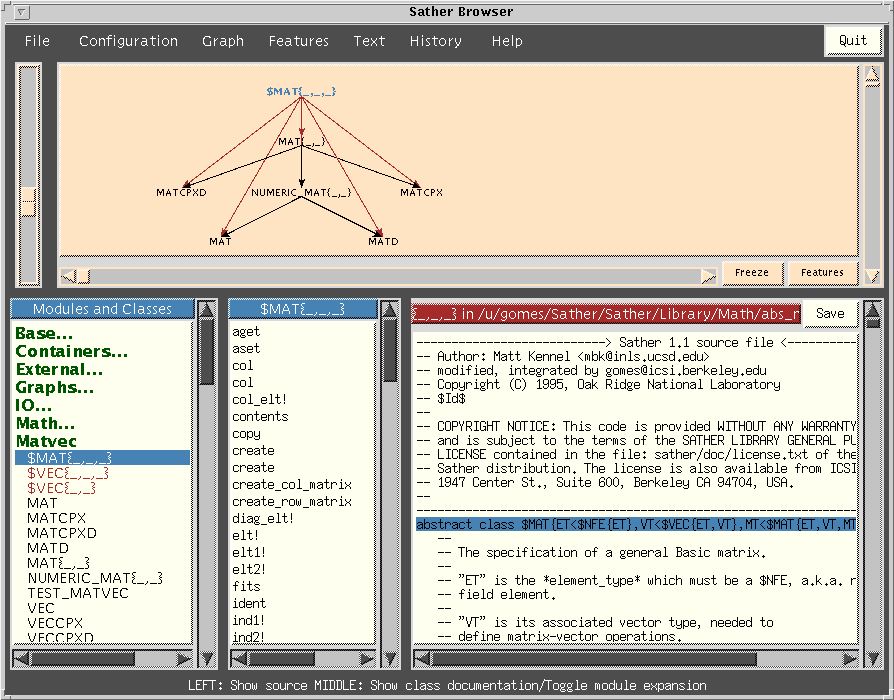Click the MATD graph node
This screenshot has width=894, height=700.
click(x=383, y=242)
